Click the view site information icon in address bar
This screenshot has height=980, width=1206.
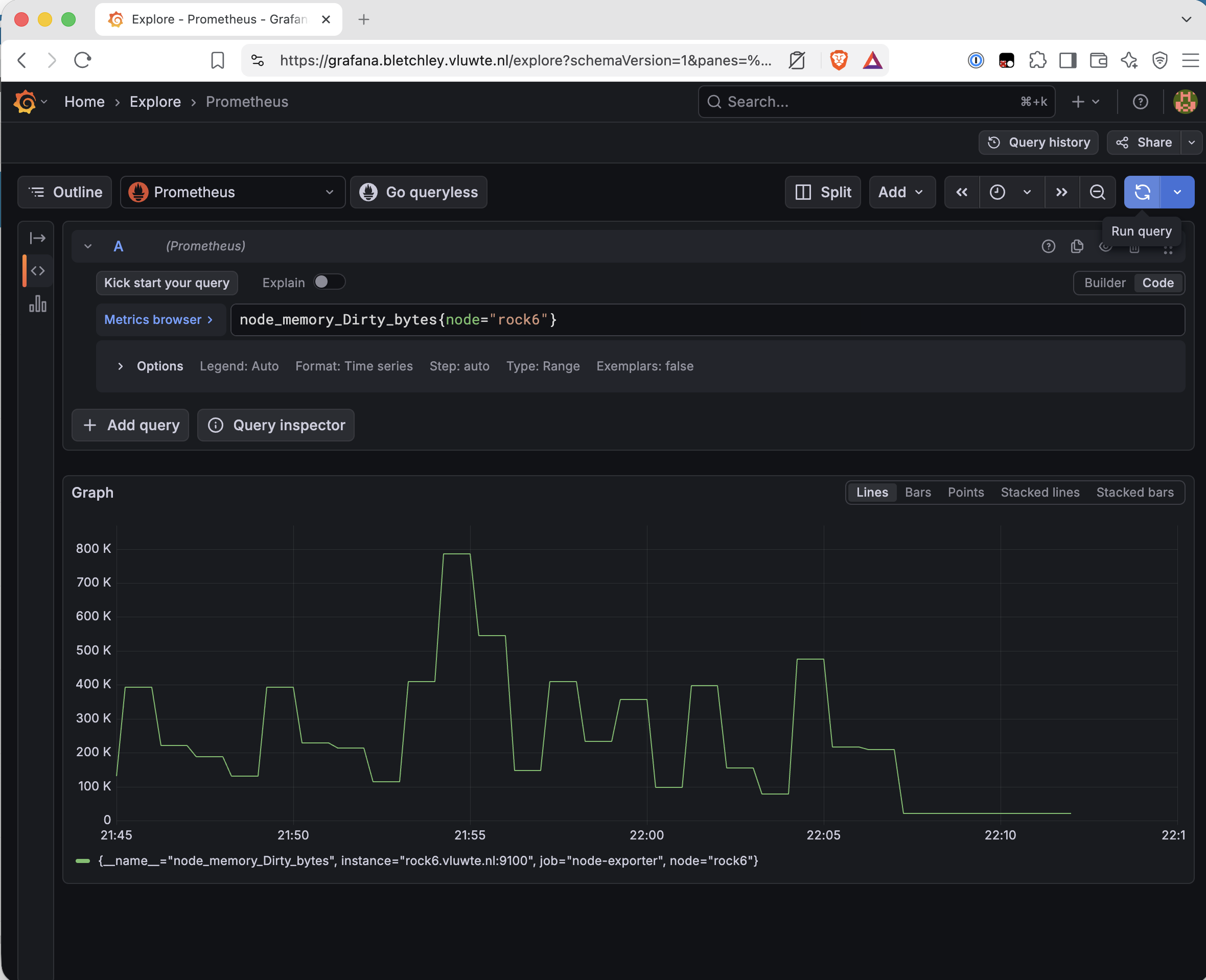(258, 60)
